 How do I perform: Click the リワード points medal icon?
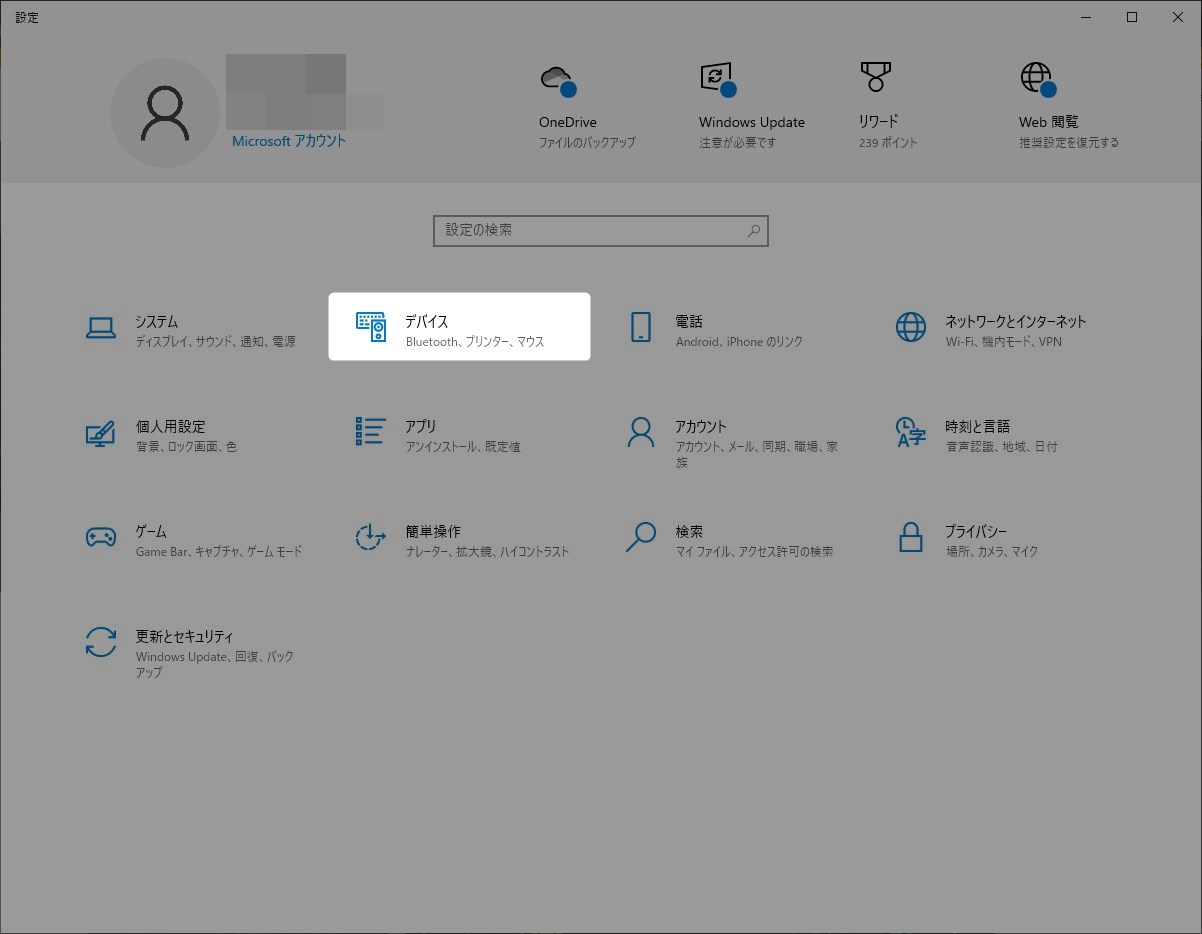875,78
